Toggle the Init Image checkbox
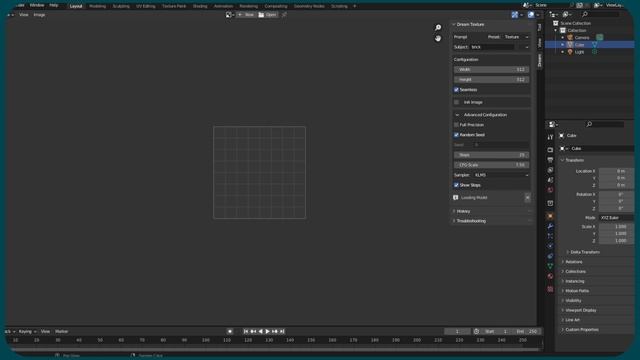Viewport: 640px width, 360px height. click(x=456, y=102)
